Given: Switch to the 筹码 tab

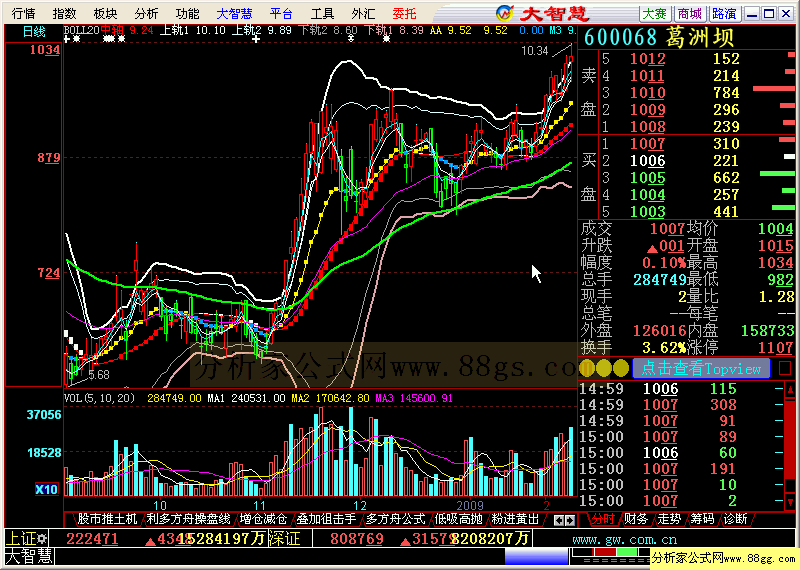Looking at the screenshot, I should click(702, 519).
